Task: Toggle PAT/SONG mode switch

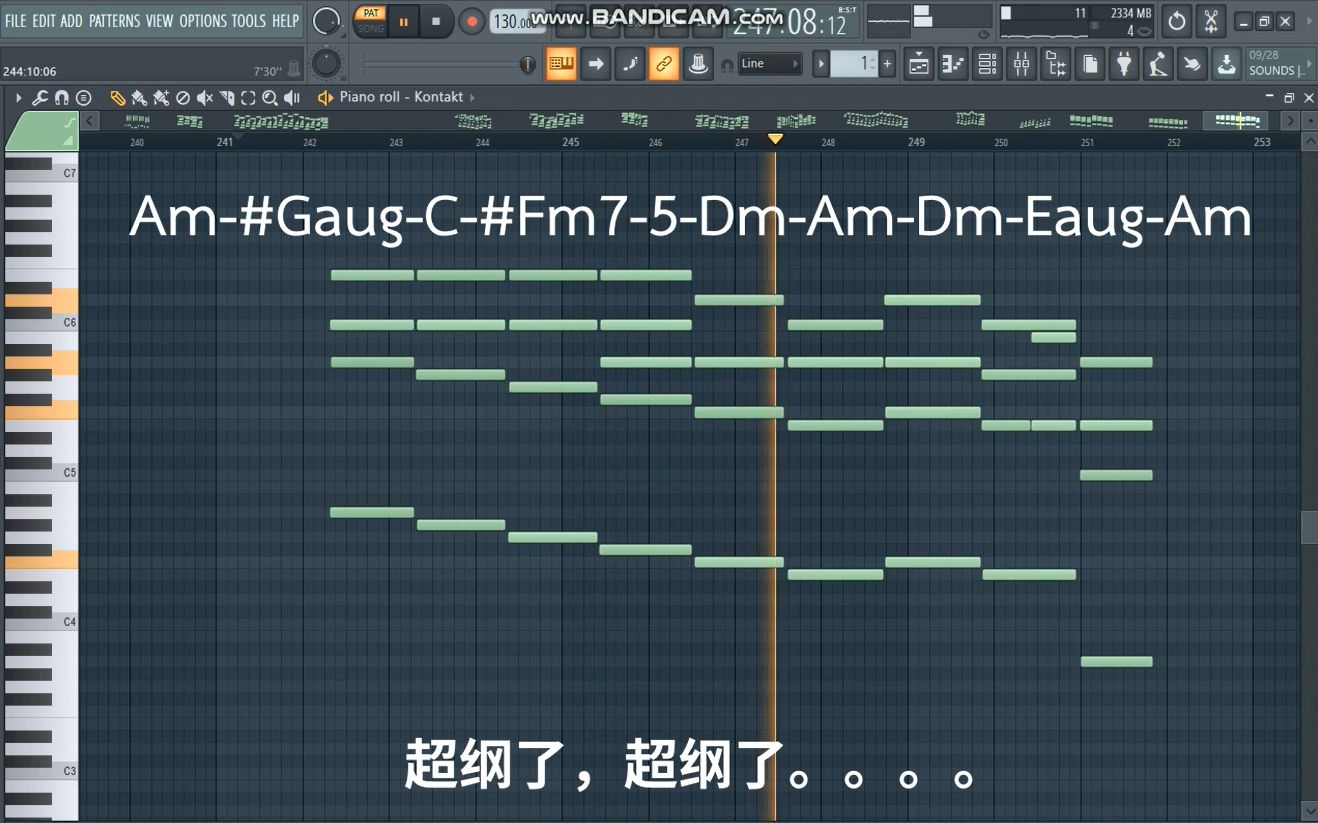Action: pos(370,20)
